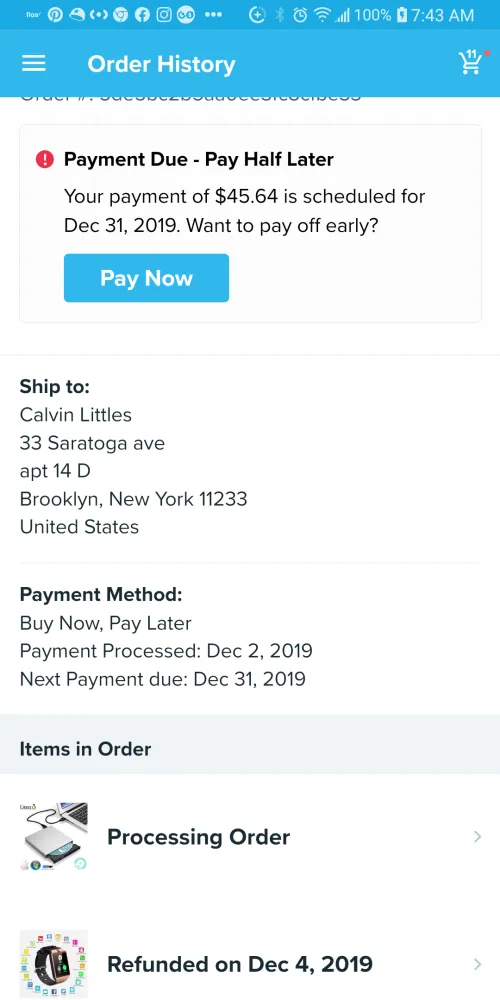
Task: Tap the alarm clock status icon
Action: click(x=300, y=15)
